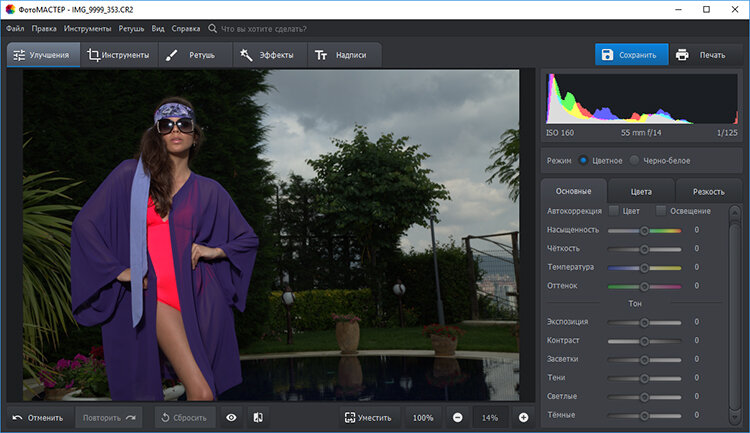Click the zoom out minus icon
This screenshot has width=750, height=433.
[x=457, y=417]
